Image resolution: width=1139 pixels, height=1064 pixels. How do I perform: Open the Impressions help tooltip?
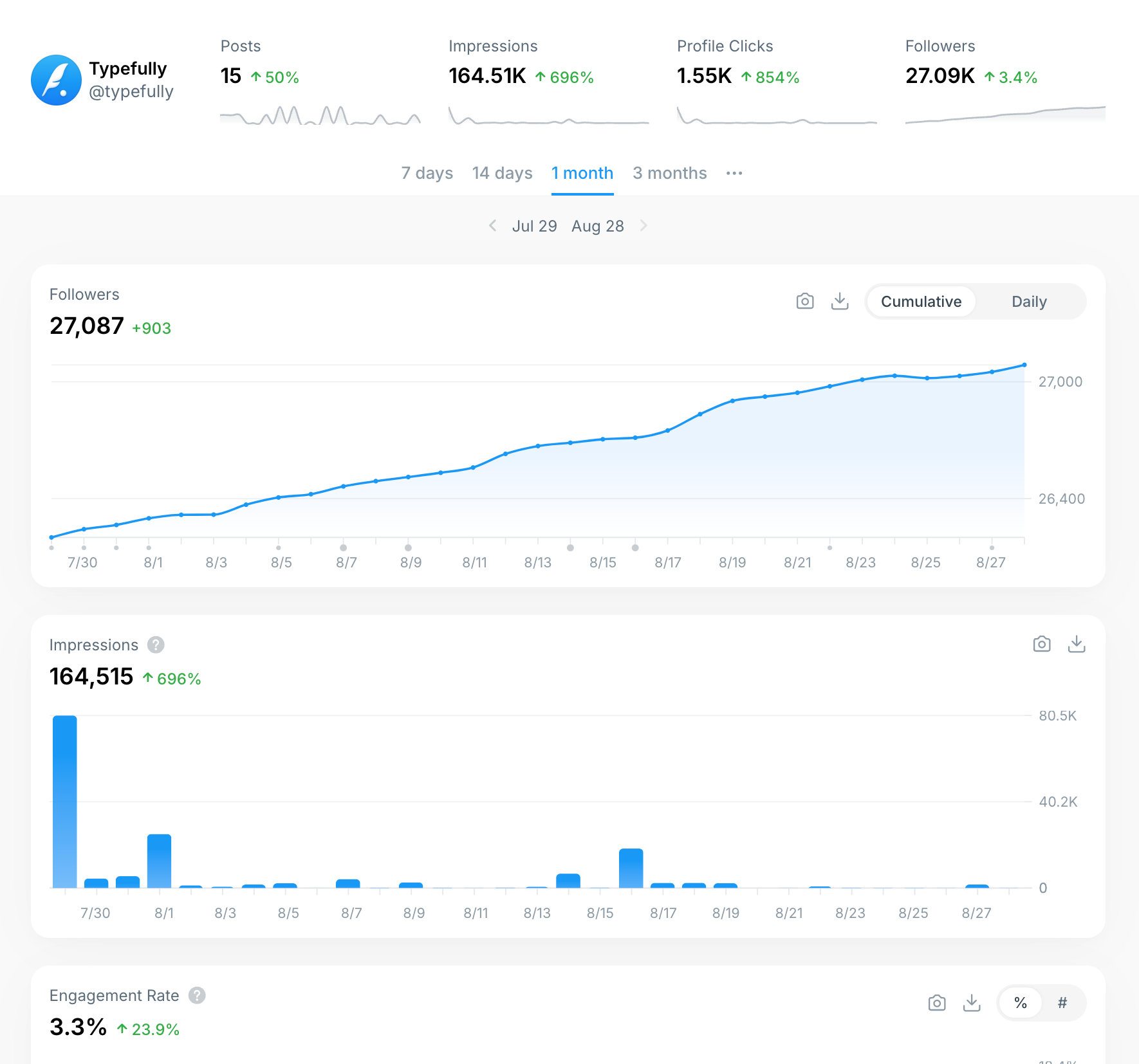coord(155,645)
